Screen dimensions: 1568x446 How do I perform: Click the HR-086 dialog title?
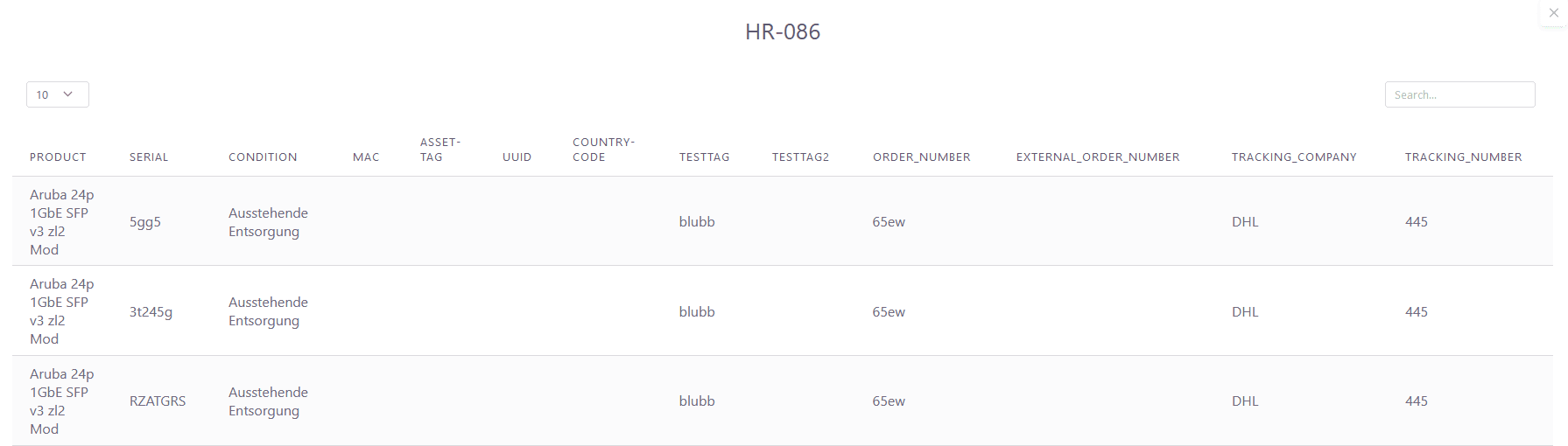tap(783, 31)
